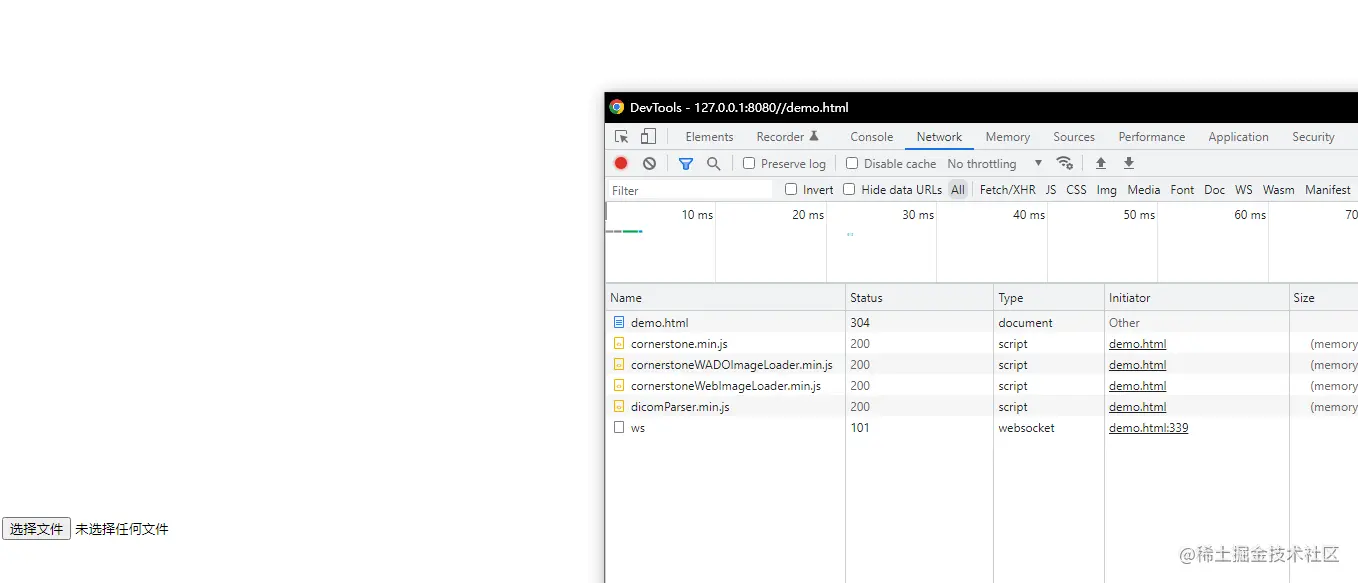The width and height of the screenshot is (1358, 583).
Task: Toggle the device toolbar icon
Action: pyautogui.click(x=648, y=137)
